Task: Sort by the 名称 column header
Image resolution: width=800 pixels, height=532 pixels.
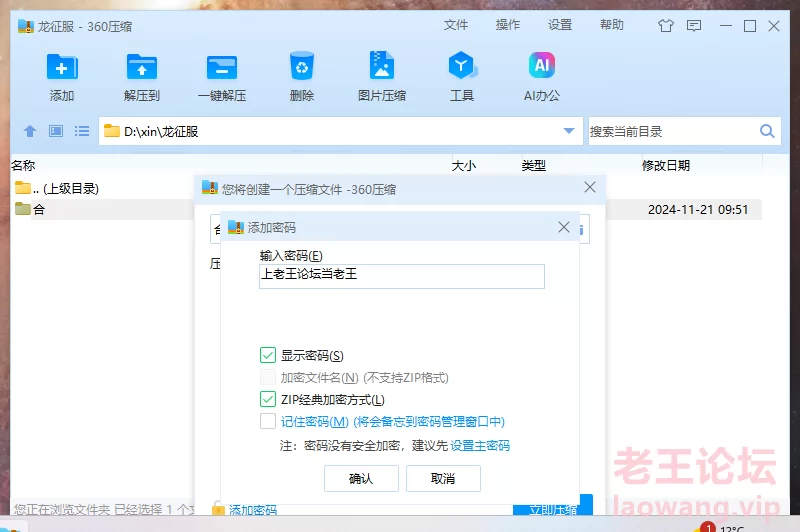Action: pyautogui.click(x=23, y=165)
